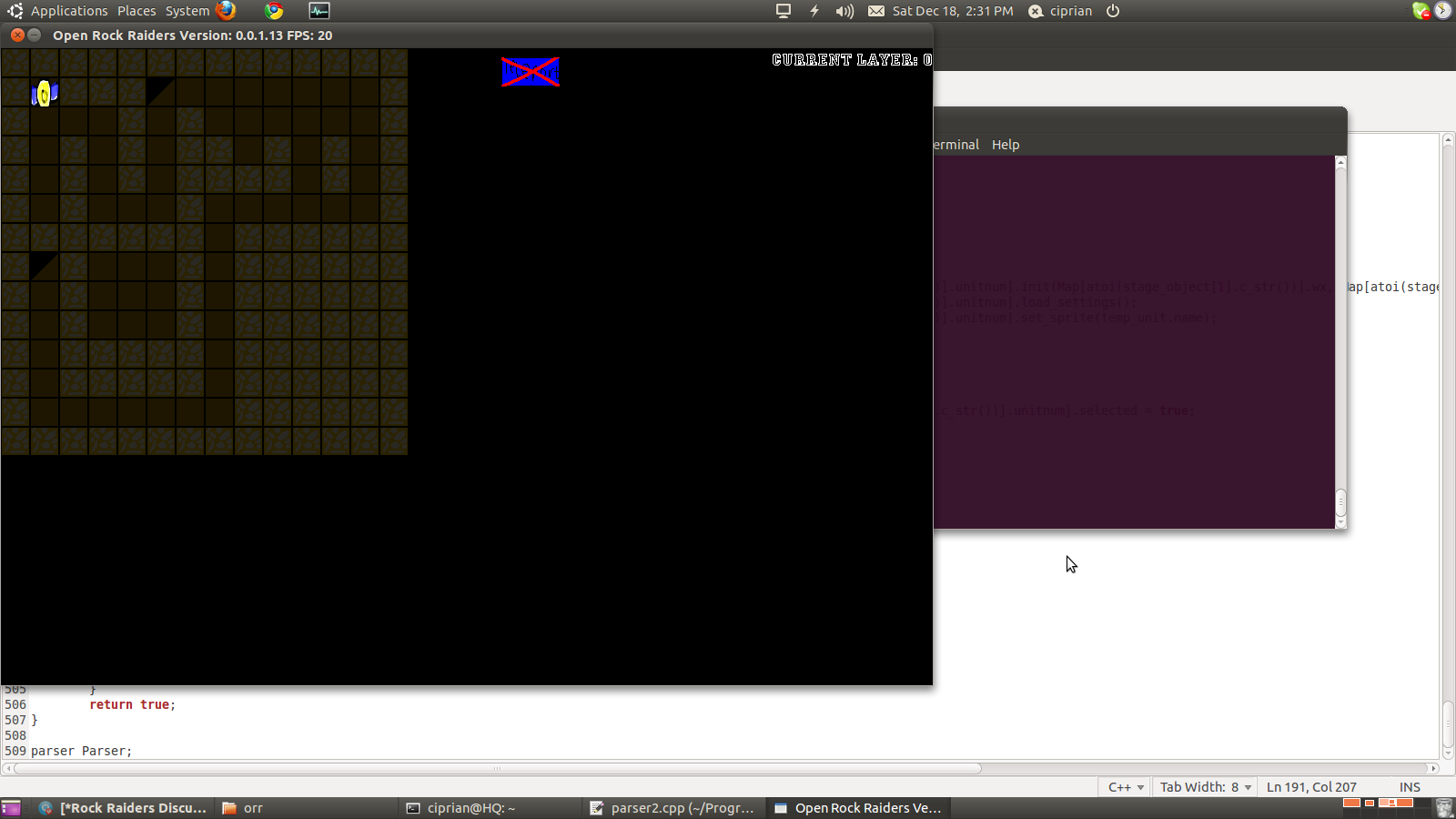1456x819 pixels.
Task: Minimize the Open Rock Raiders window
Action: [35, 35]
